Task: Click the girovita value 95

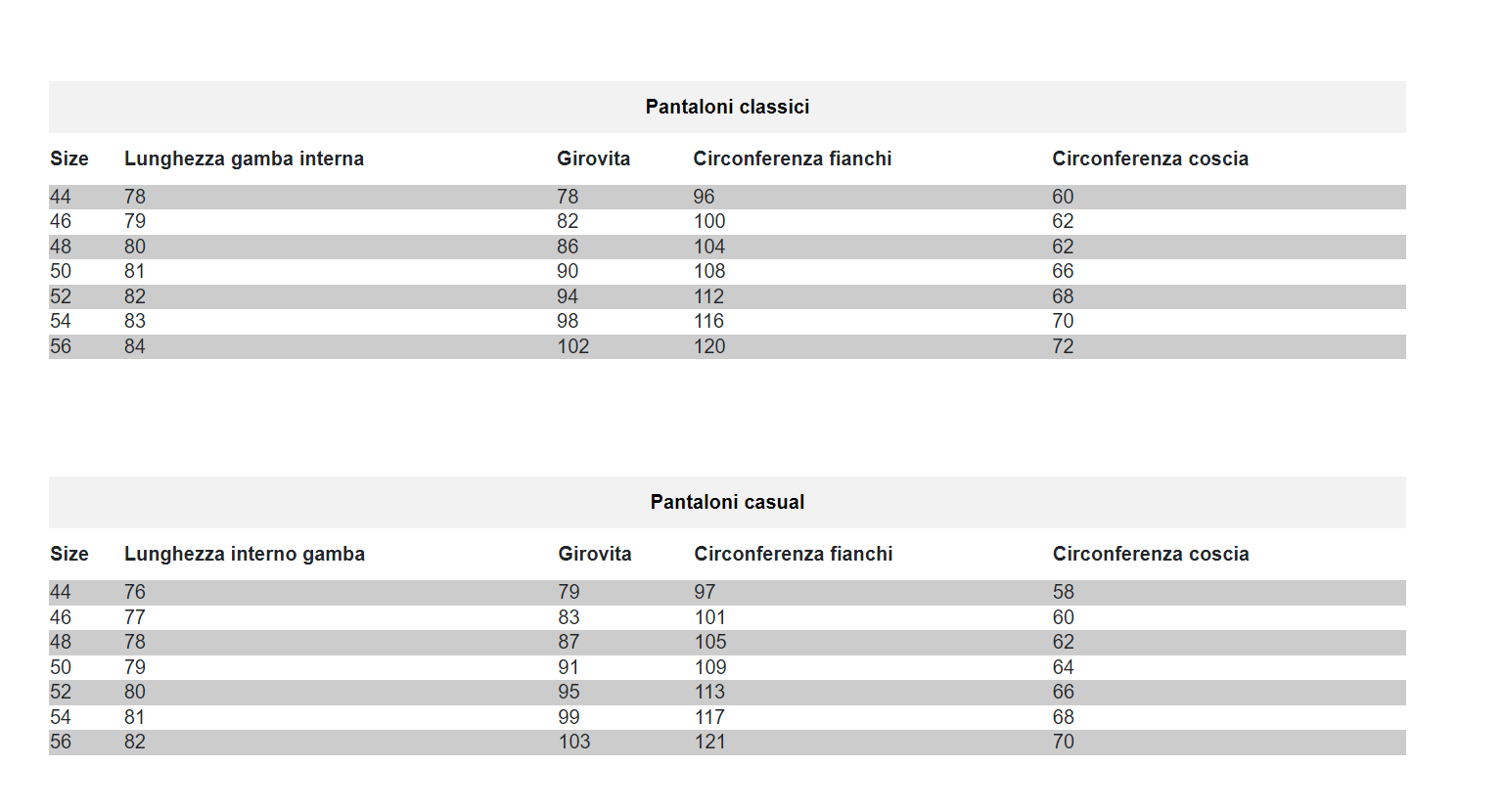Action: click(569, 692)
